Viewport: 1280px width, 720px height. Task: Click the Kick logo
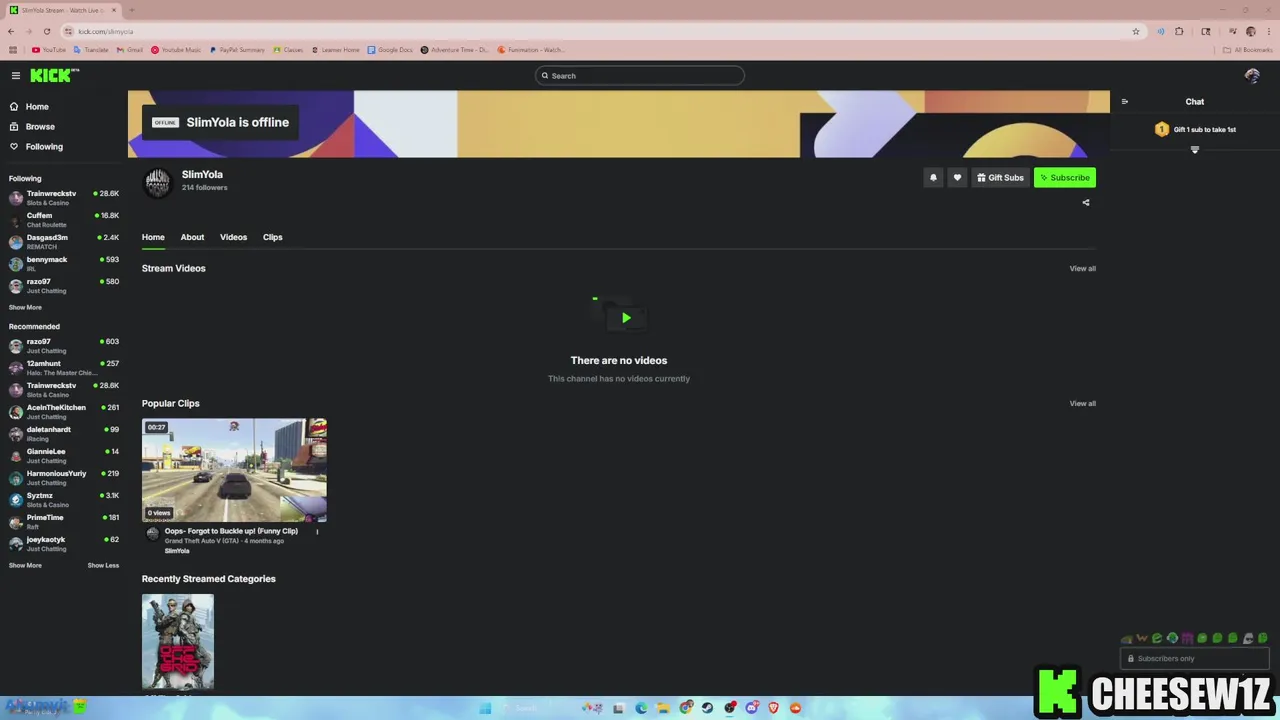pos(54,75)
